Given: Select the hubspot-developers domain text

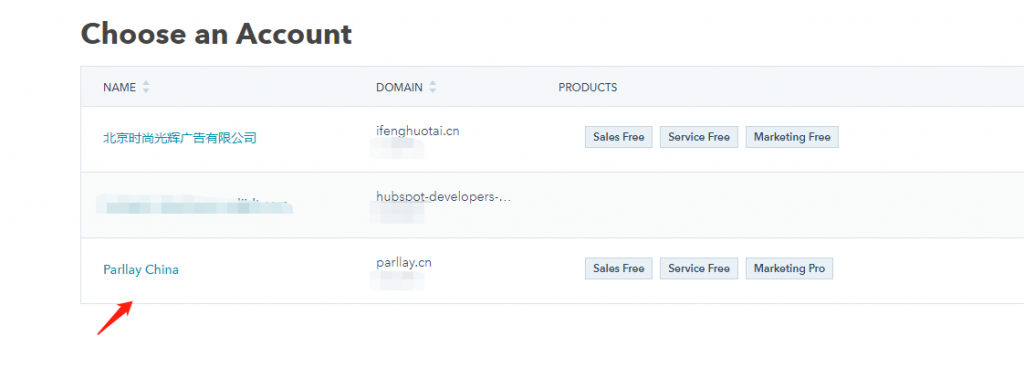Looking at the screenshot, I should (x=443, y=196).
